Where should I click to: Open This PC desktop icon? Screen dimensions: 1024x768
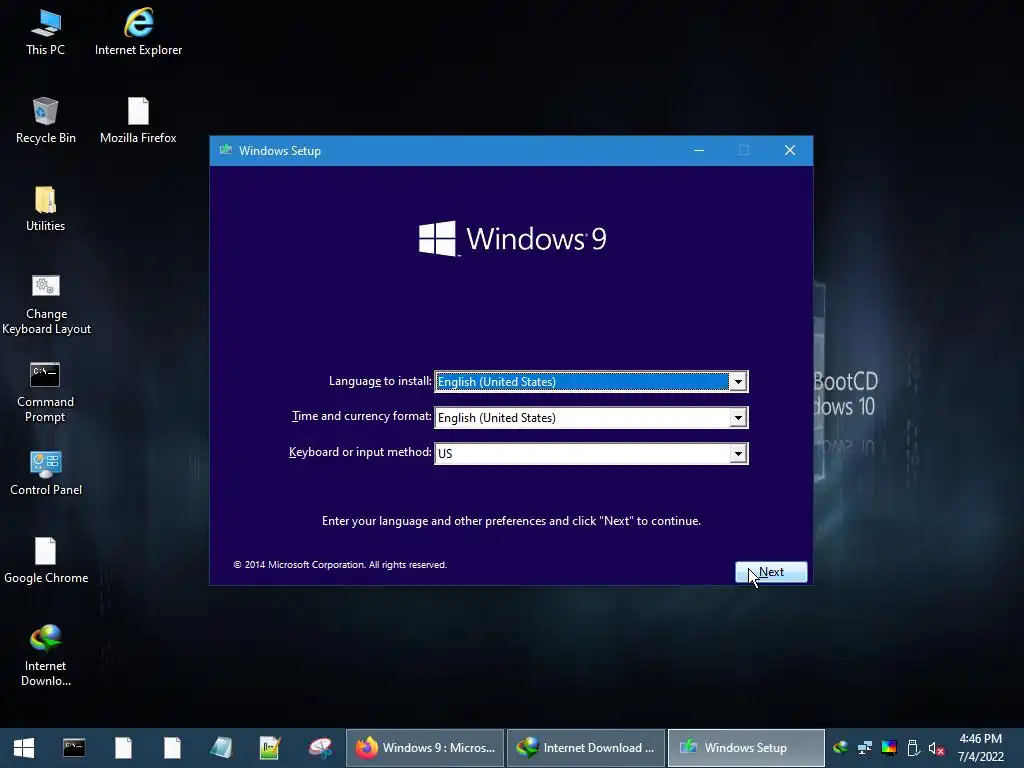pyautogui.click(x=45, y=33)
